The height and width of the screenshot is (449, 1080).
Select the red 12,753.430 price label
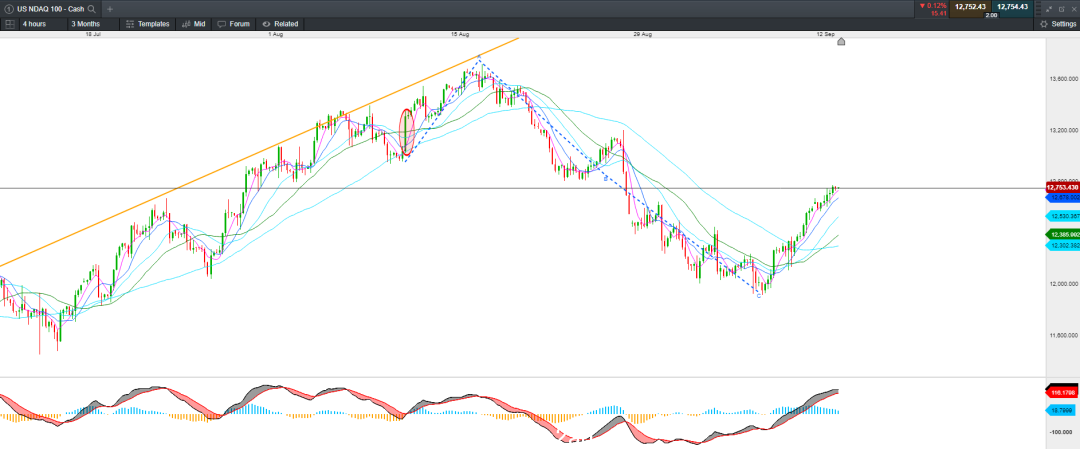1061,187
